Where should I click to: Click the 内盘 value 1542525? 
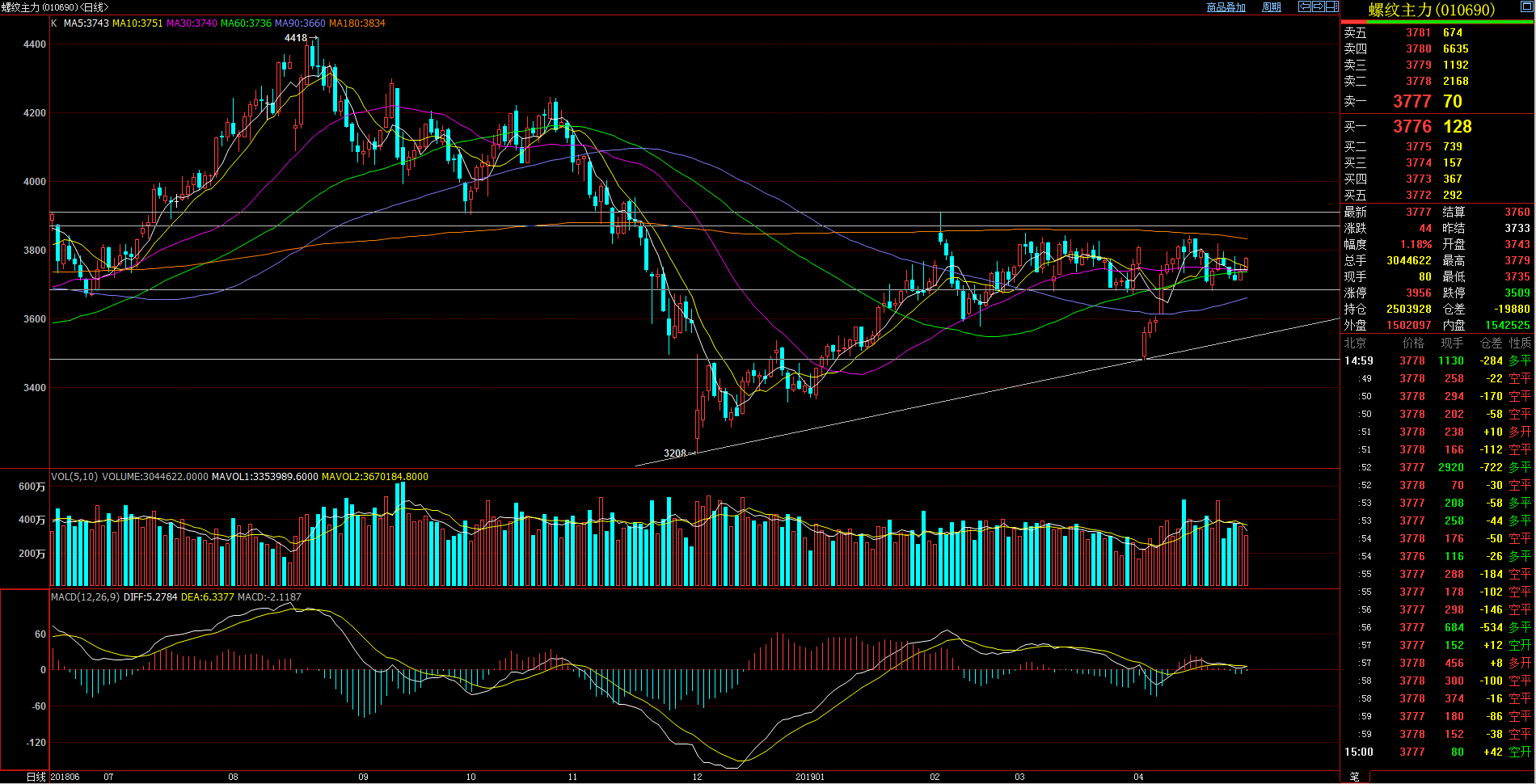point(1507,326)
